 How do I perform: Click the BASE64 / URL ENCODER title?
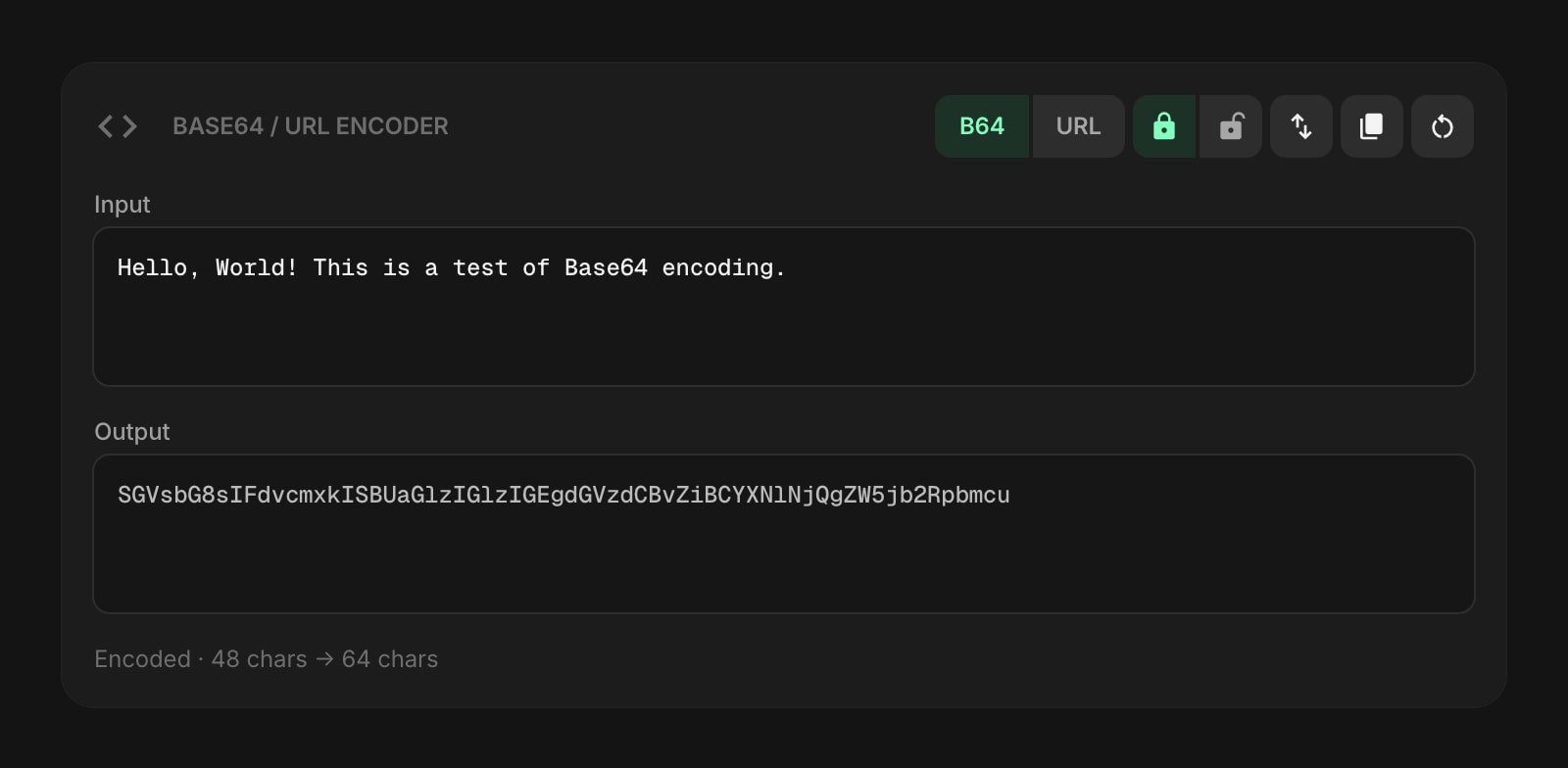click(311, 125)
